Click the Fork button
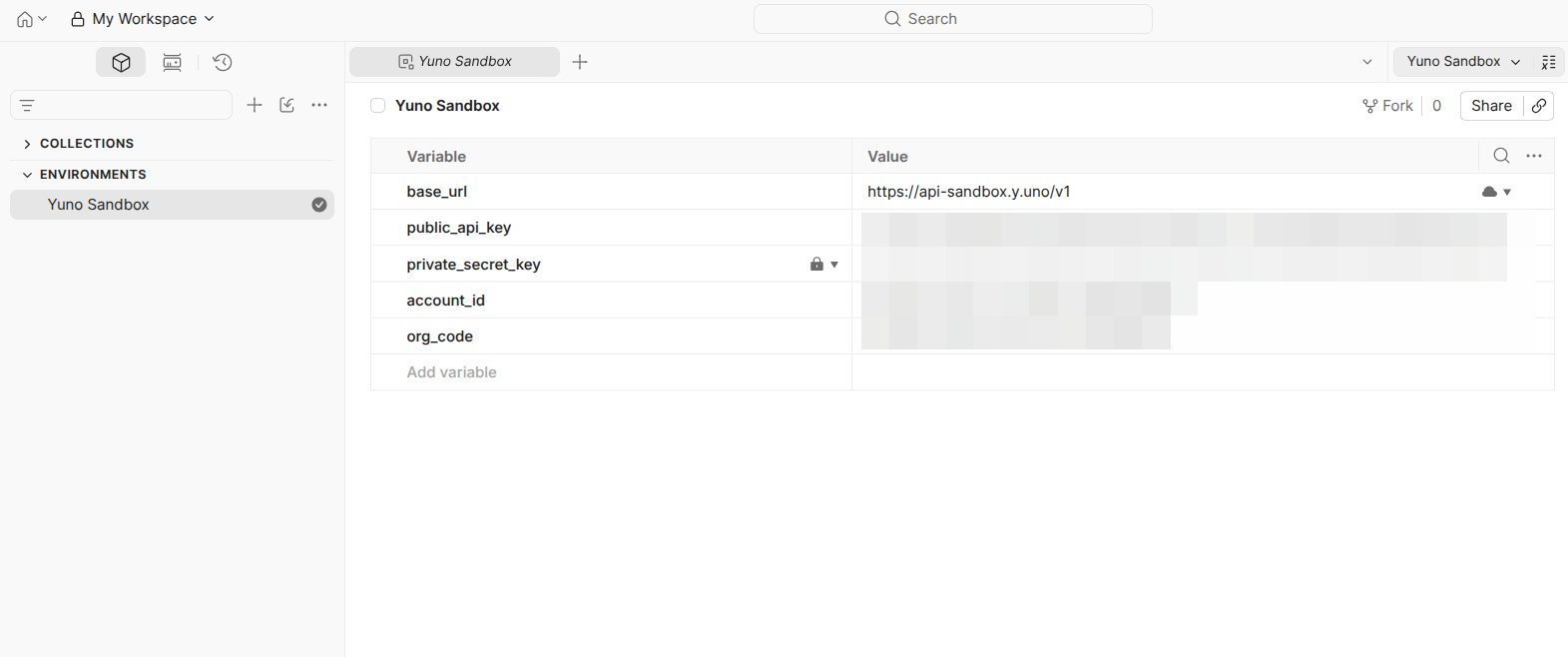The width and height of the screenshot is (1568, 657). 1387,106
